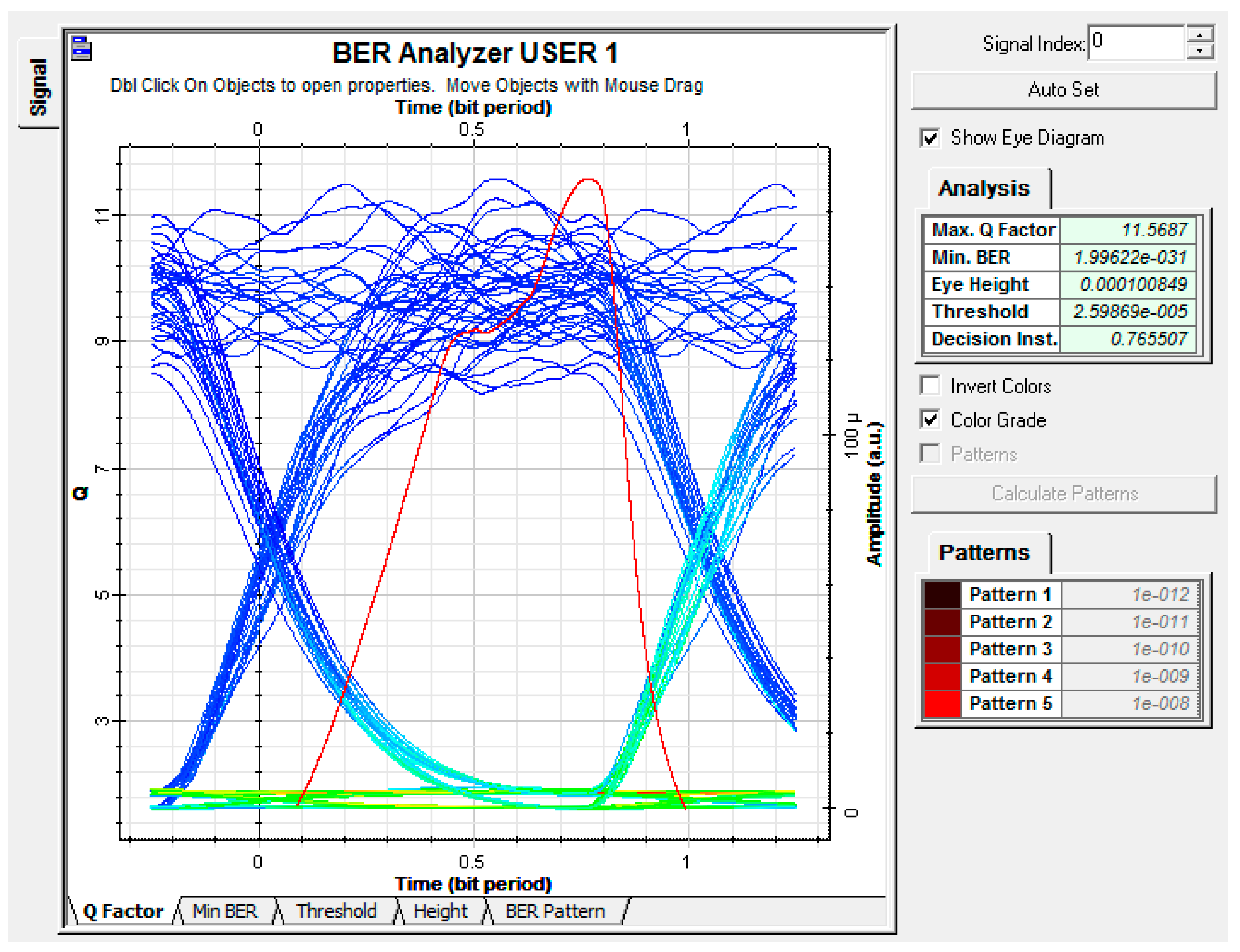
Task: Click the Signal Index input field
Action: [x=1135, y=42]
